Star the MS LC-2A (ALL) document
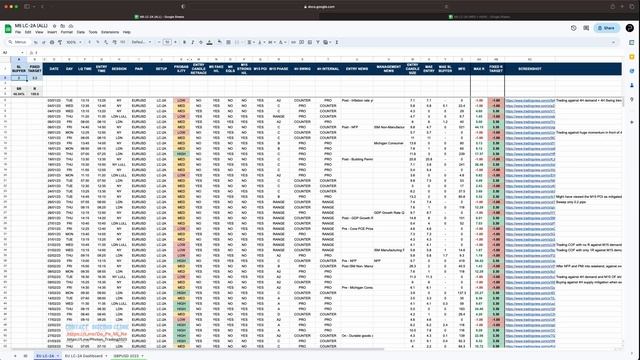 54,26
